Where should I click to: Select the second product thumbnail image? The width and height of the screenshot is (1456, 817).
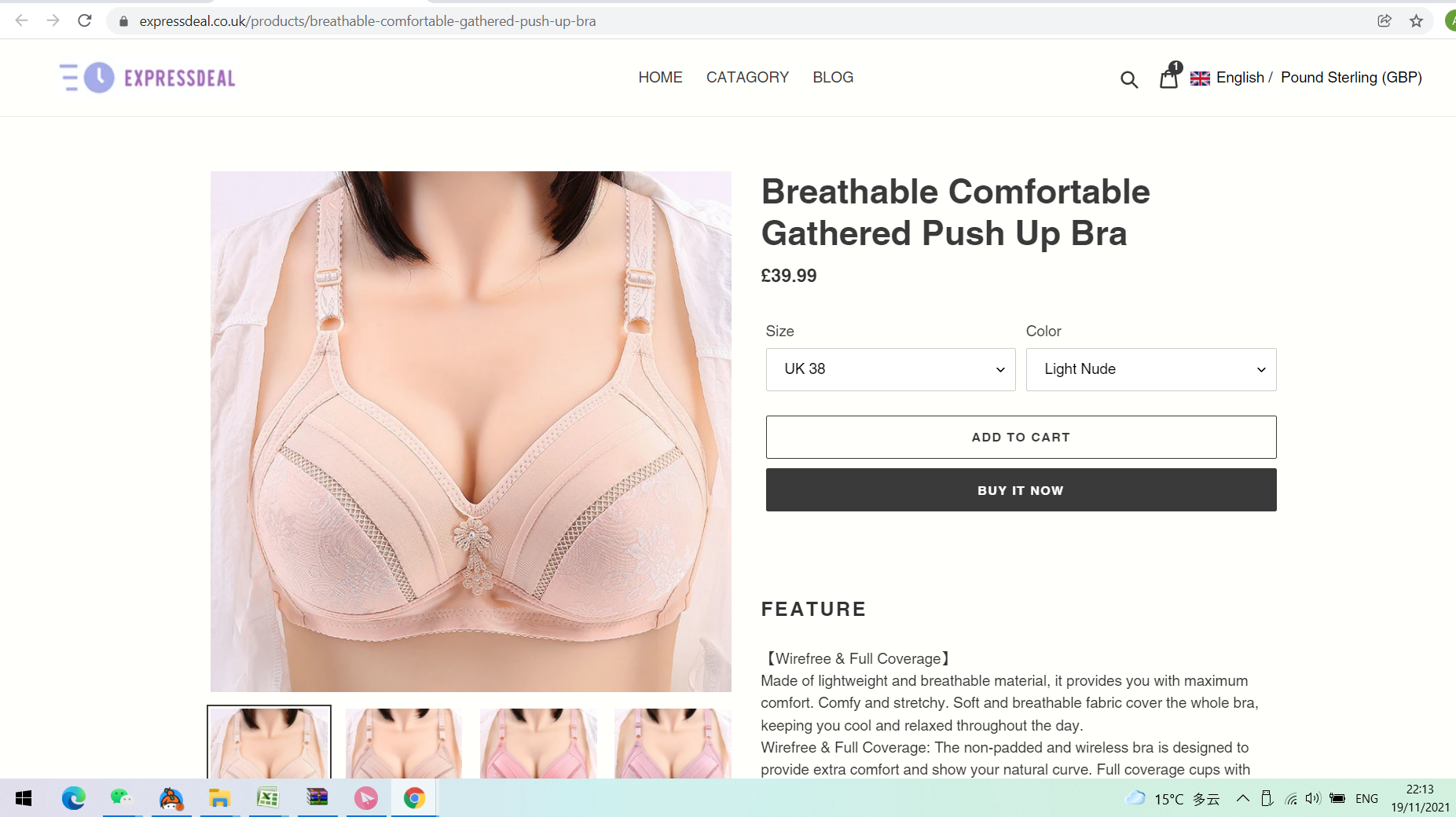pos(404,742)
